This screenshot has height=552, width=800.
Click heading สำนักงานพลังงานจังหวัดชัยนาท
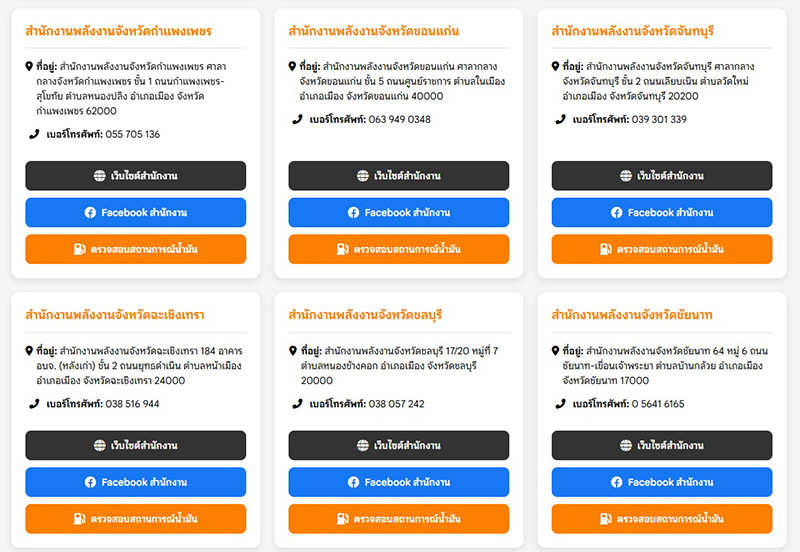[631, 315]
